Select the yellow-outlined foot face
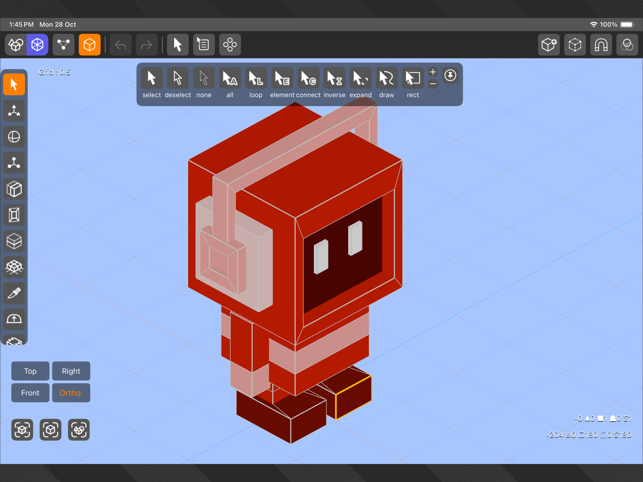 (x=353, y=397)
